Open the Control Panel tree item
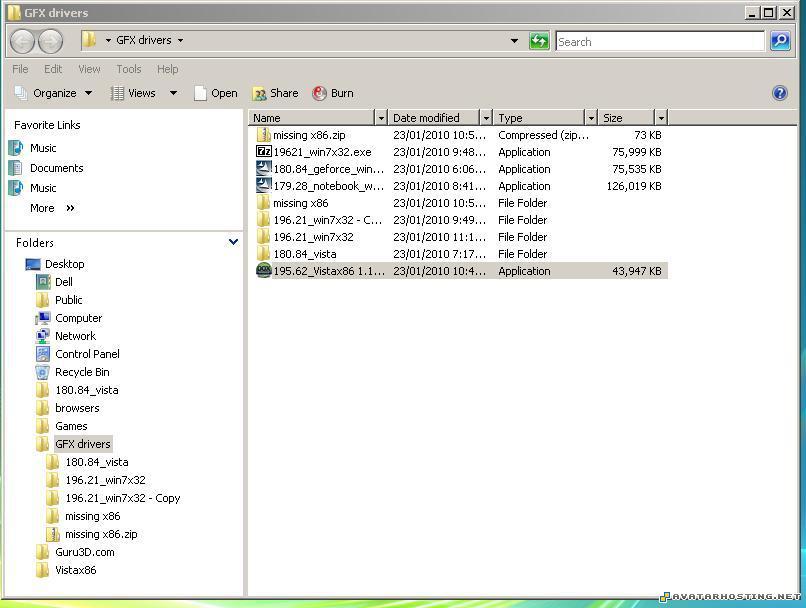 coord(87,354)
